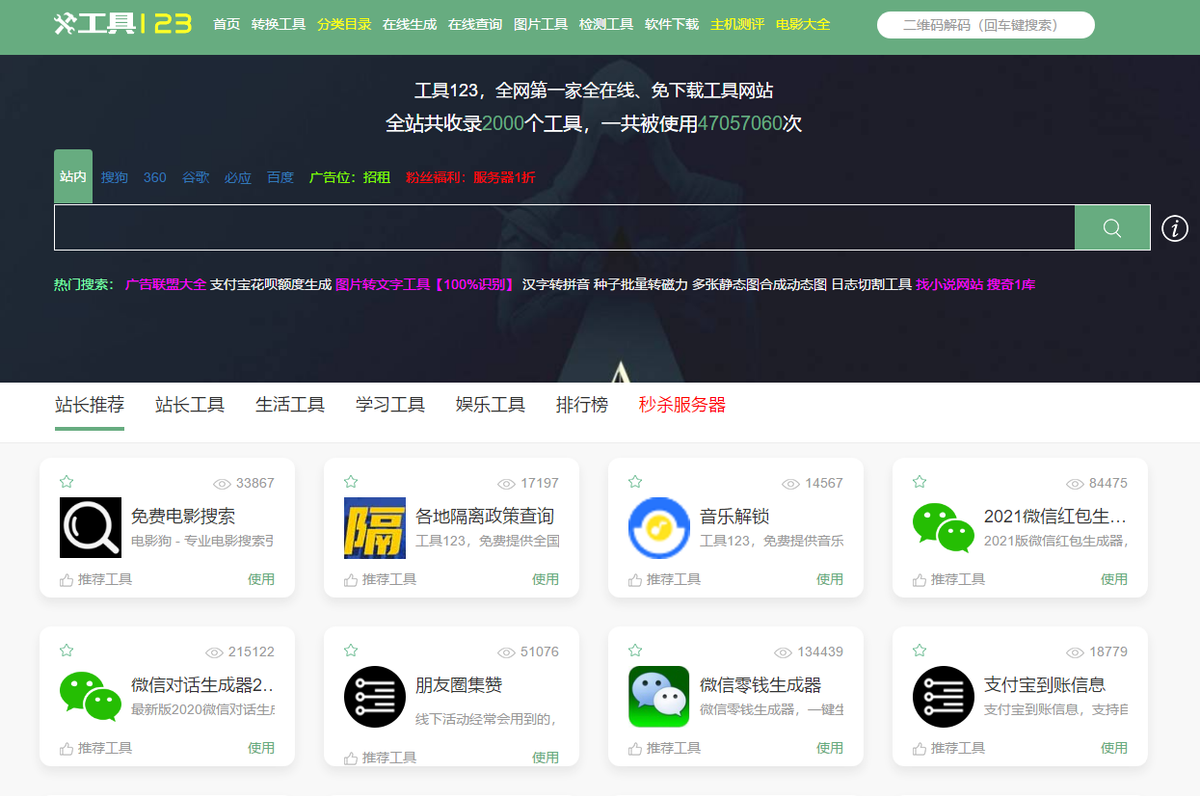The height and width of the screenshot is (796, 1200).
Task: Open the 支付宝到账信息 list icon
Action: 944,696
